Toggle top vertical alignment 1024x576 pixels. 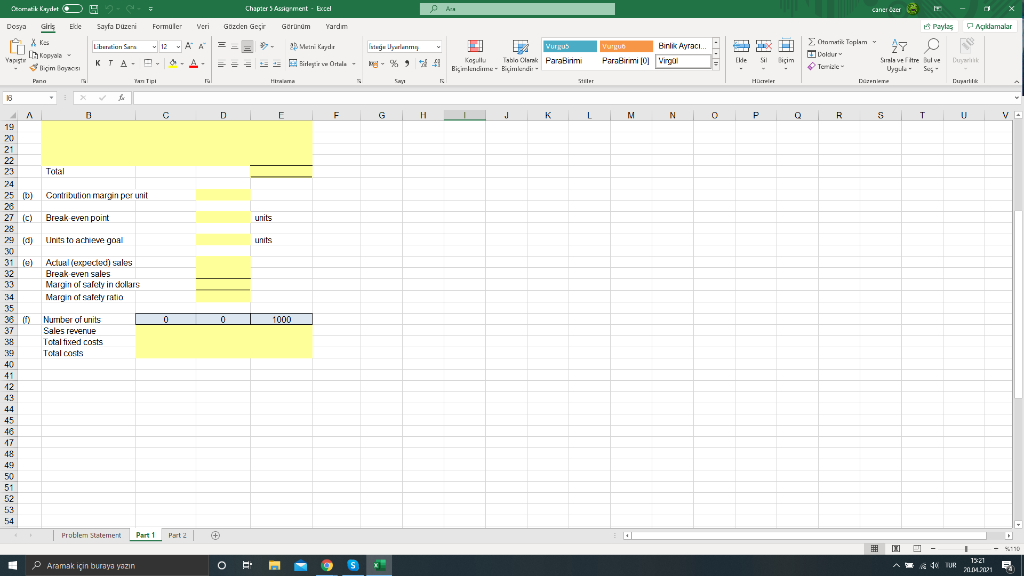pos(222,46)
